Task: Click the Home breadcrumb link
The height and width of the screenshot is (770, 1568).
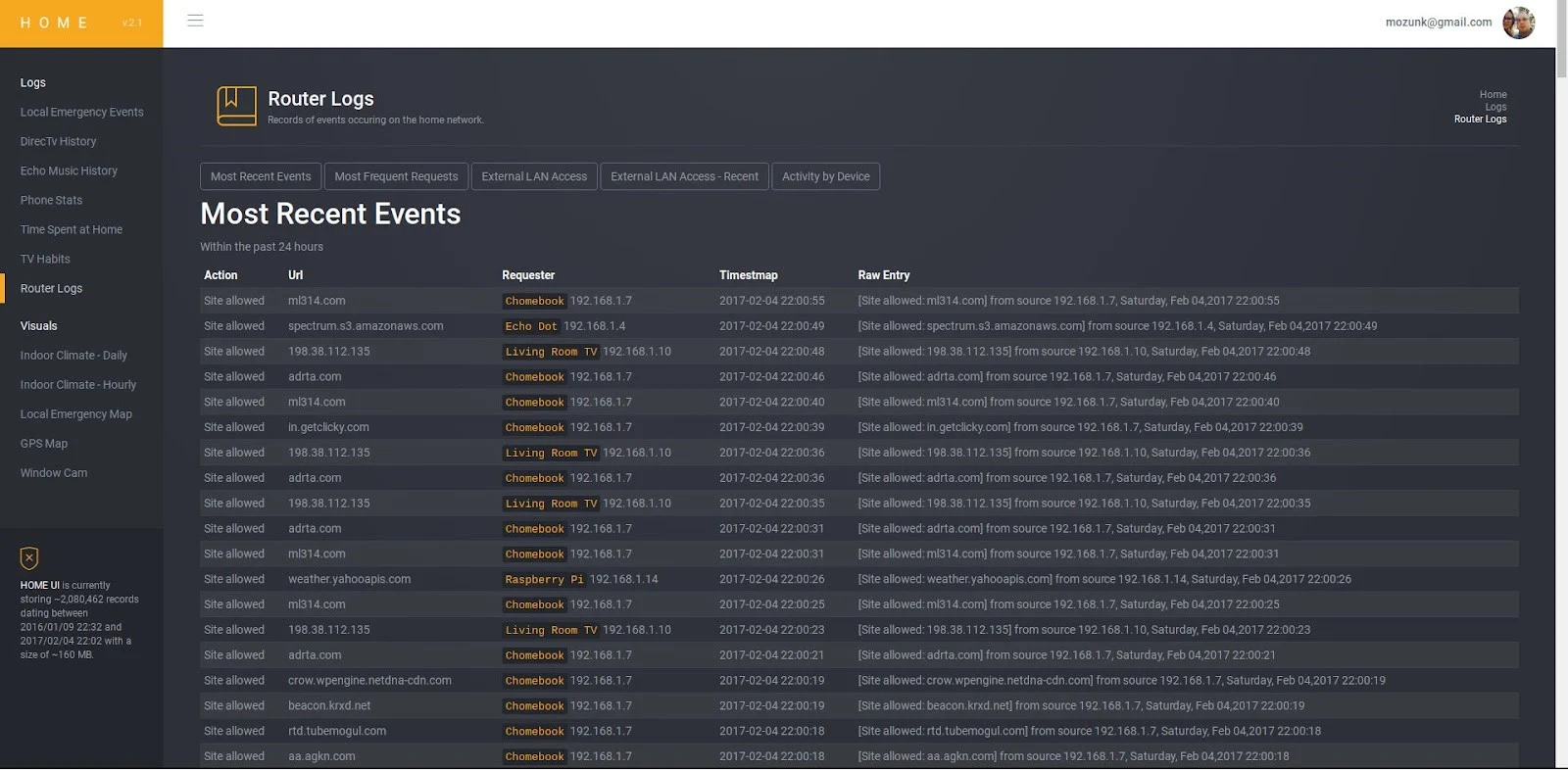Action: (x=1493, y=95)
